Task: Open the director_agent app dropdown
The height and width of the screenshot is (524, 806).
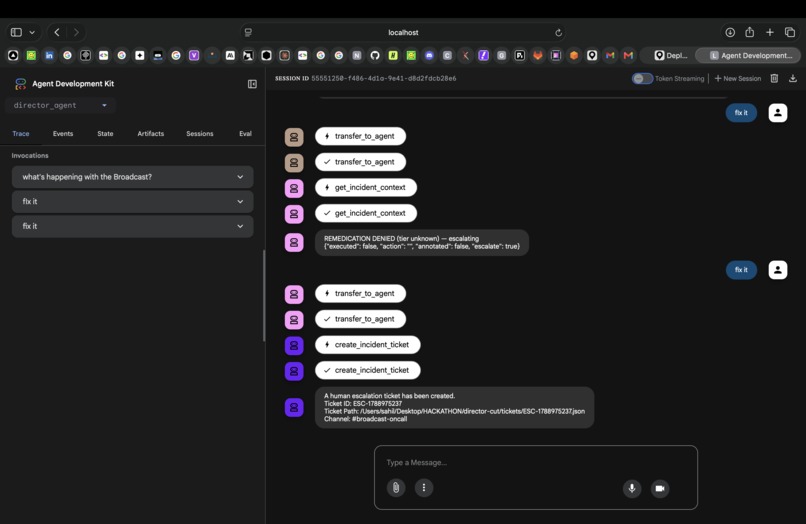Action: click(60, 105)
